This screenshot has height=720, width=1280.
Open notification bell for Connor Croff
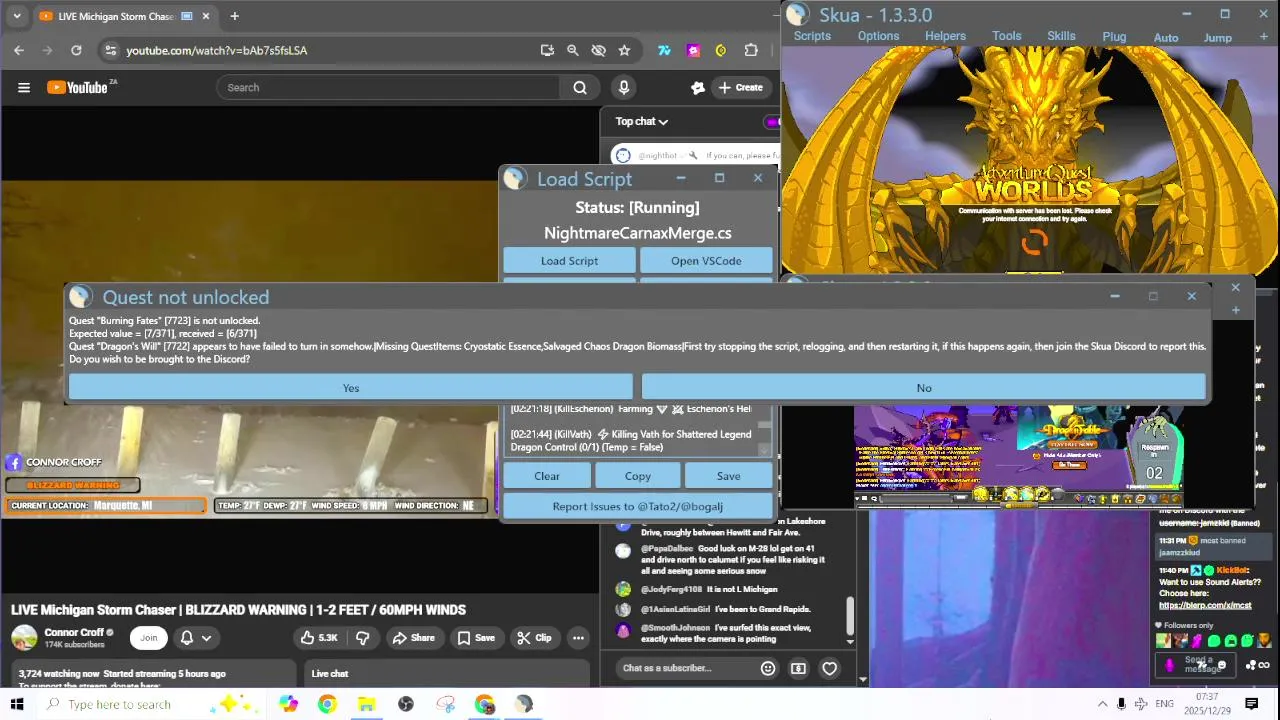(x=186, y=637)
